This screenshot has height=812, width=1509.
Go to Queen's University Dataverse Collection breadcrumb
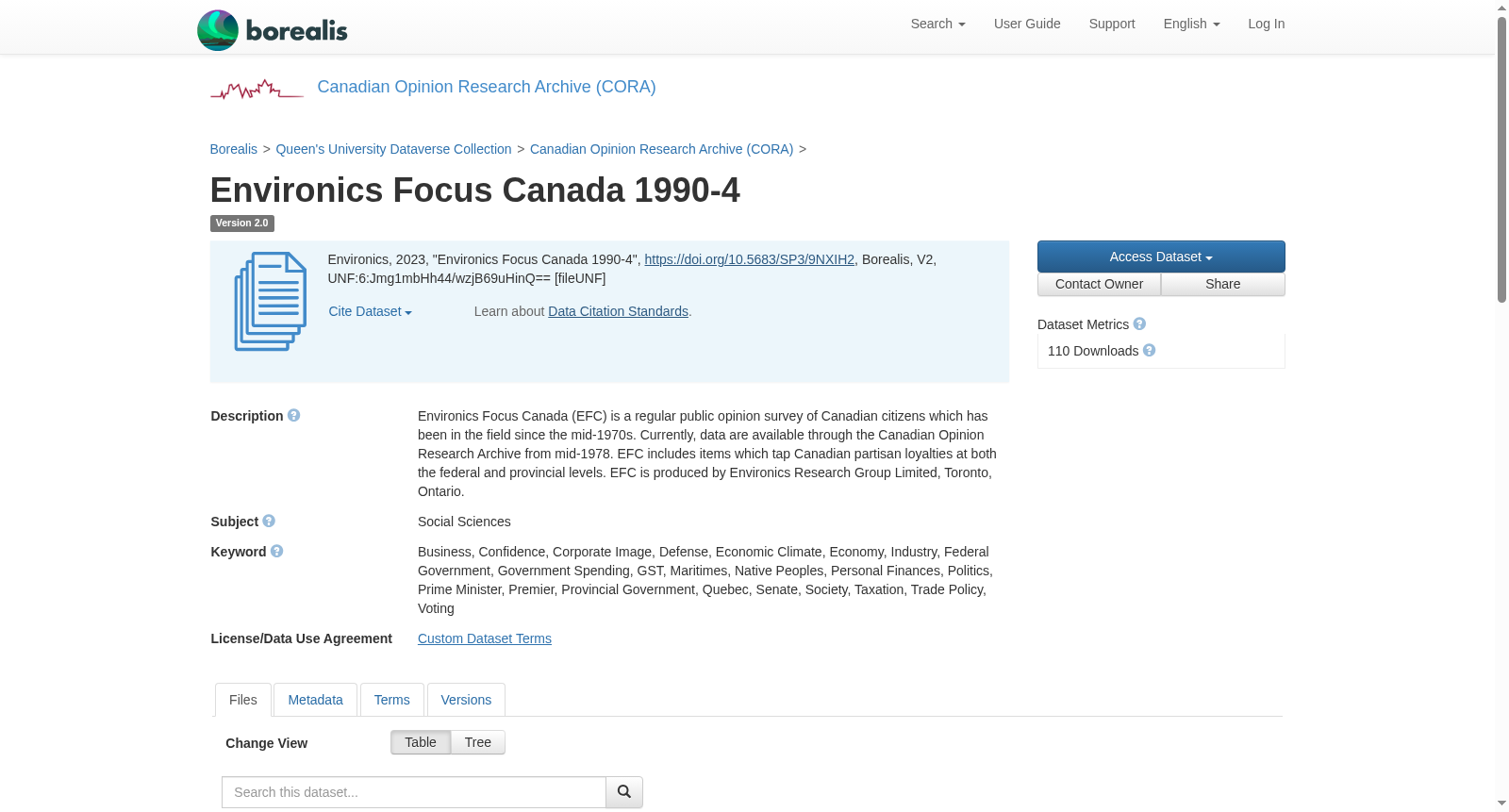pyautogui.click(x=393, y=149)
